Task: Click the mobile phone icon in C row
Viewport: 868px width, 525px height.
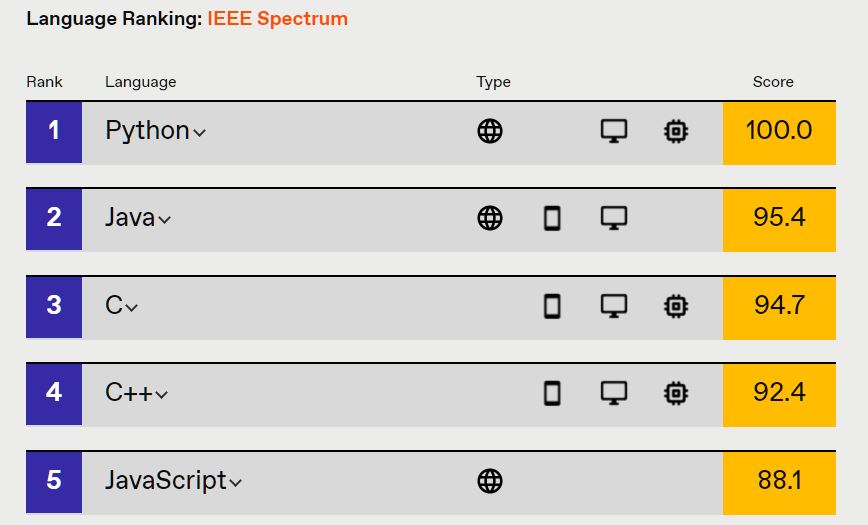Action: point(552,306)
